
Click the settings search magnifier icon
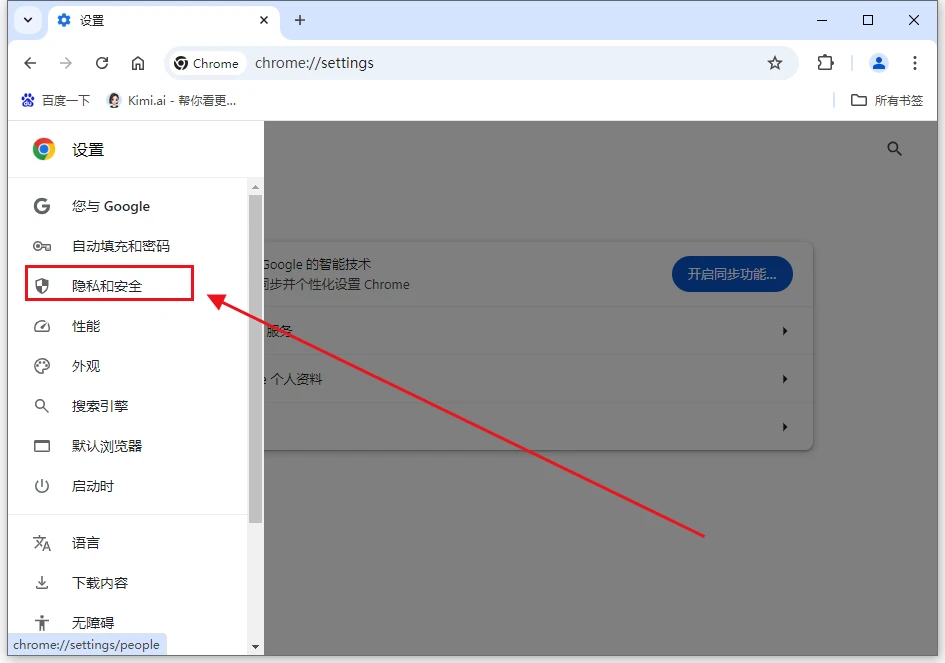click(x=894, y=148)
